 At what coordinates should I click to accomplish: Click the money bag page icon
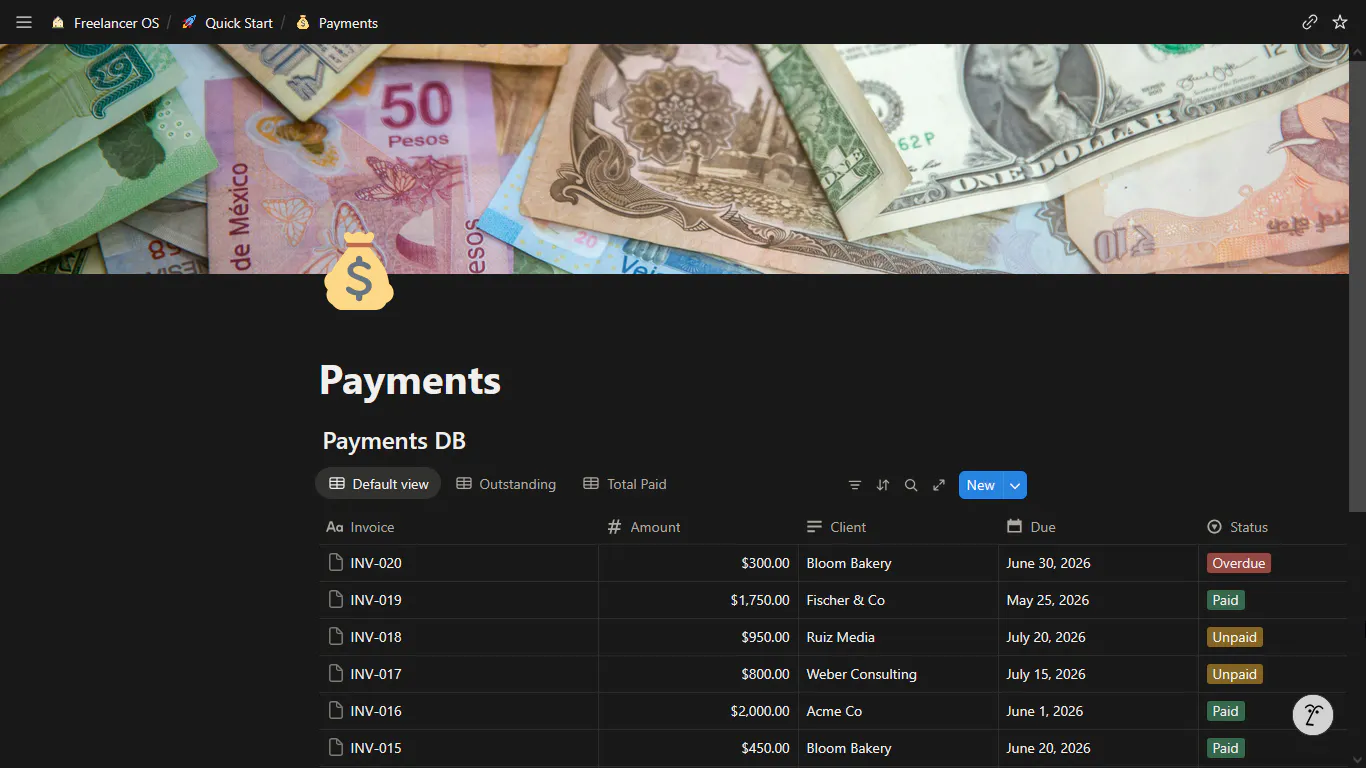point(359,271)
